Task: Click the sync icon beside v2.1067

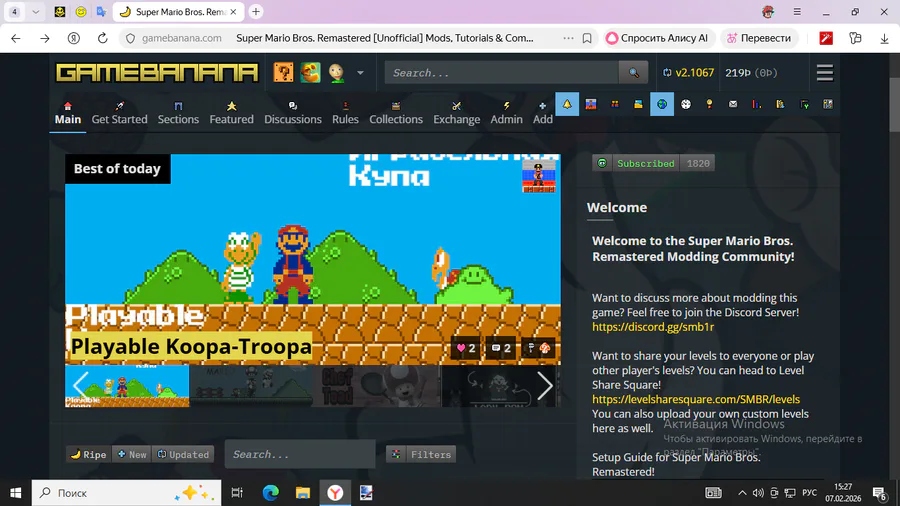Action: click(x=667, y=73)
